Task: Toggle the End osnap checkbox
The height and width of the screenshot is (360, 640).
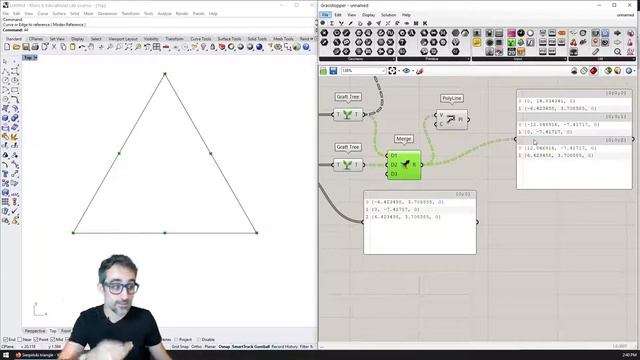Action: [x=5, y=340]
